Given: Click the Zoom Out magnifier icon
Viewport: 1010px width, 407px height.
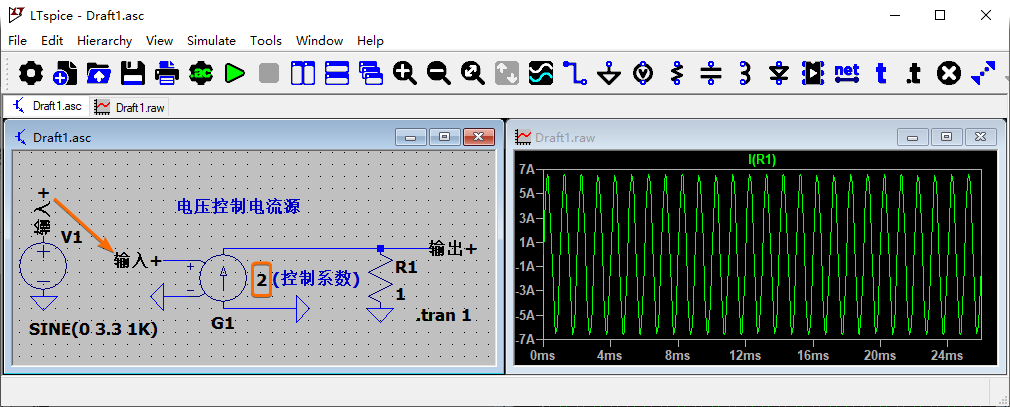Looking at the screenshot, I should coord(439,73).
